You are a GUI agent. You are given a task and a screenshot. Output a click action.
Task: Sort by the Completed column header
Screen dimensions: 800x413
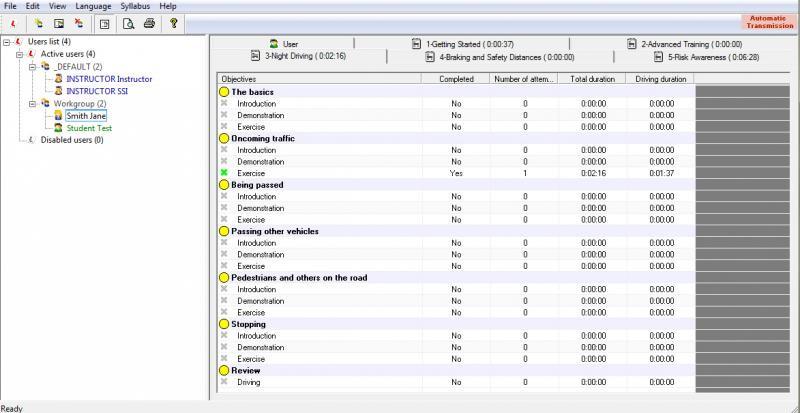pyautogui.click(x=456, y=79)
